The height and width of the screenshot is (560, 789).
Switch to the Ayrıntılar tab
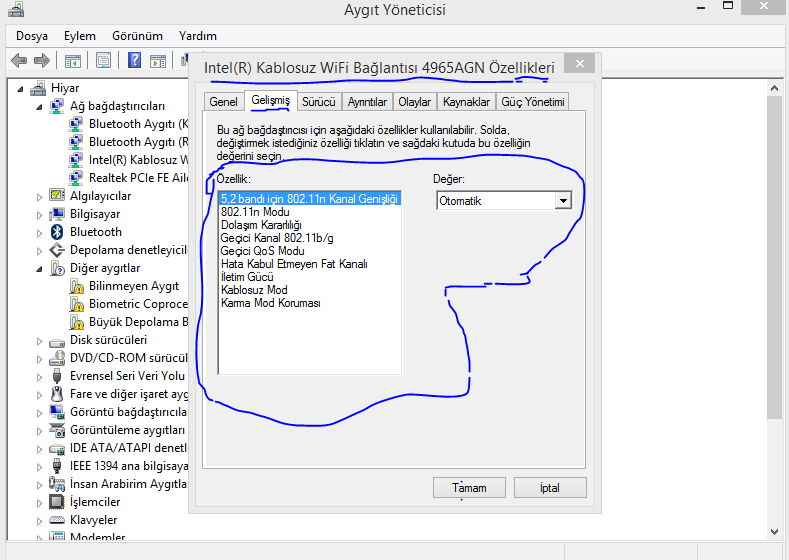367,102
